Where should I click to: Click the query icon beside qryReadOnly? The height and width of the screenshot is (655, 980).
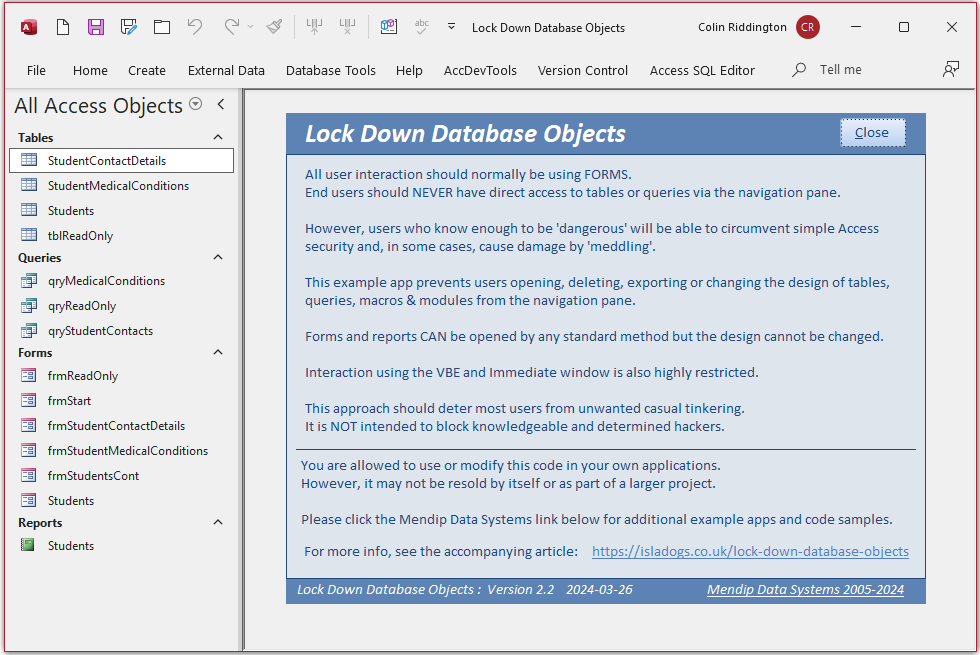pos(29,306)
